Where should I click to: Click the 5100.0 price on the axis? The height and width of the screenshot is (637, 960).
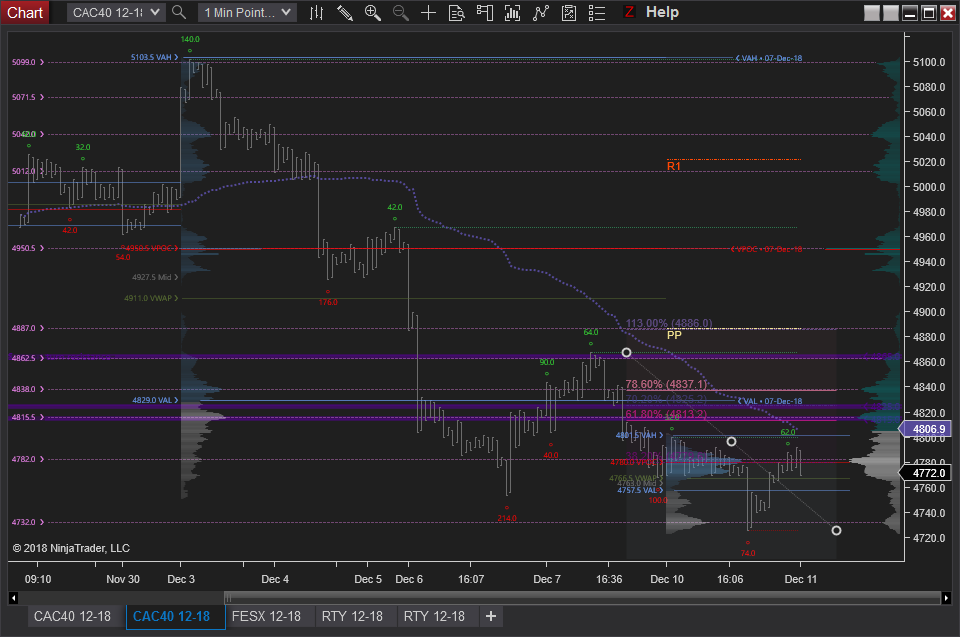pos(929,62)
